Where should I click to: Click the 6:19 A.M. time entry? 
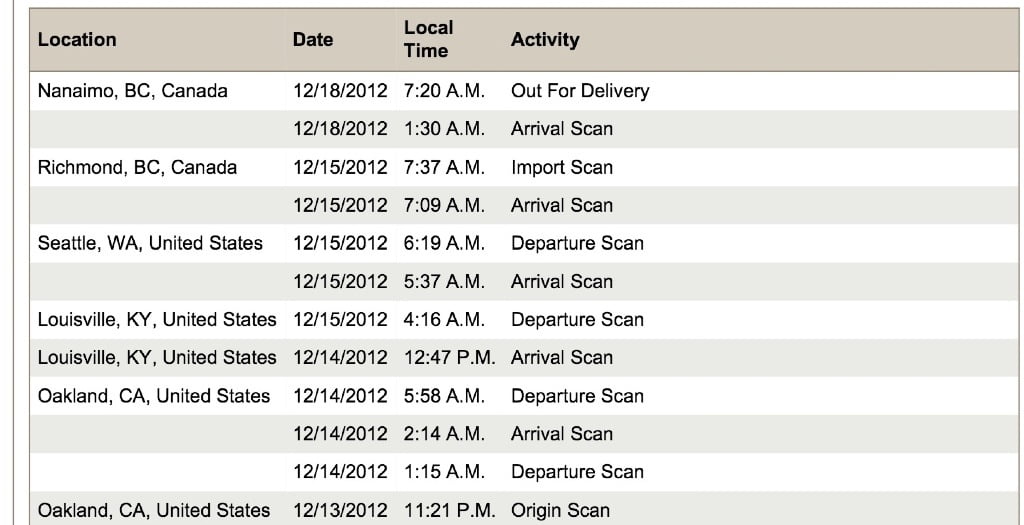point(444,244)
